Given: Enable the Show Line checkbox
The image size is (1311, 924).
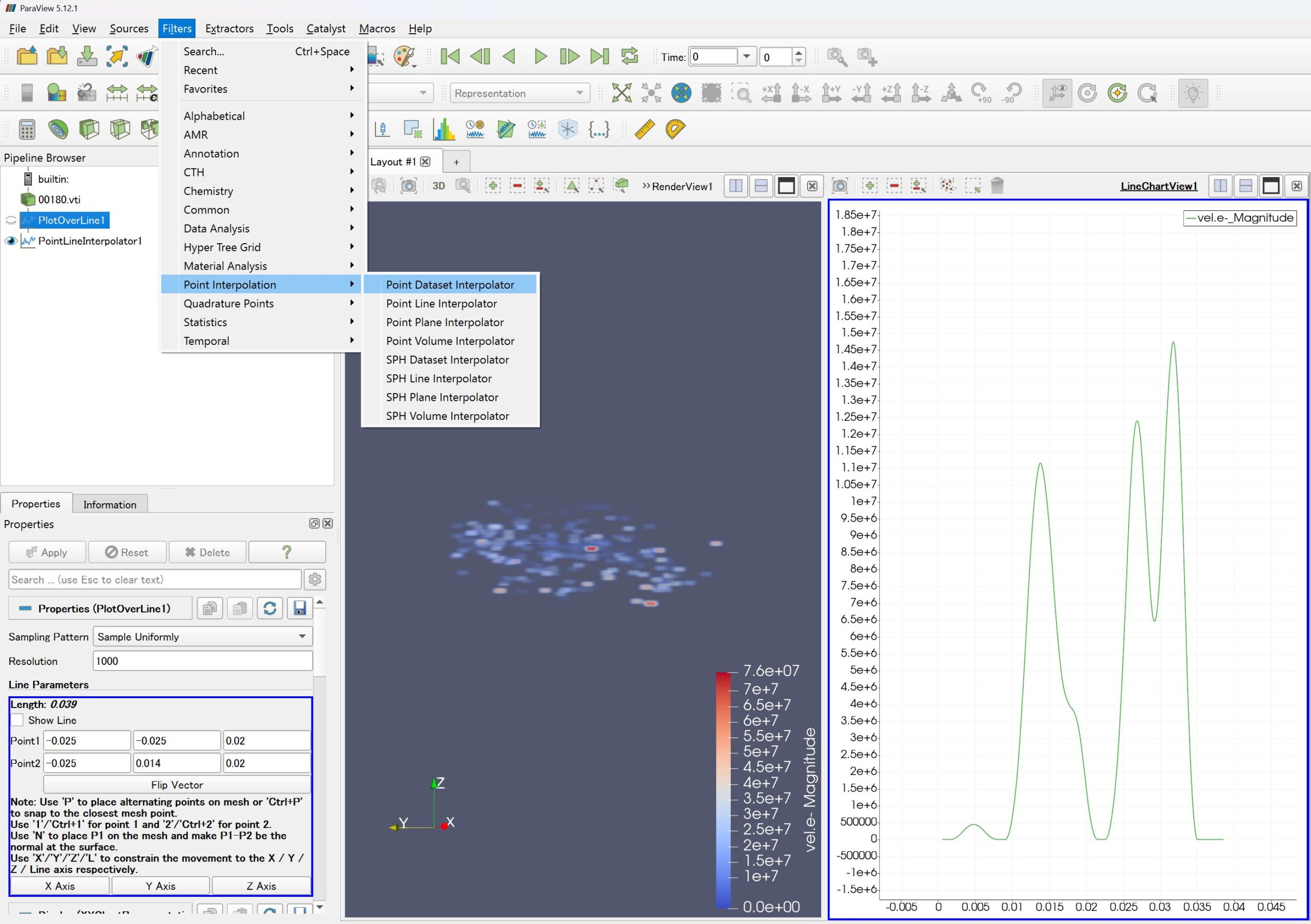Looking at the screenshot, I should 18,720.
